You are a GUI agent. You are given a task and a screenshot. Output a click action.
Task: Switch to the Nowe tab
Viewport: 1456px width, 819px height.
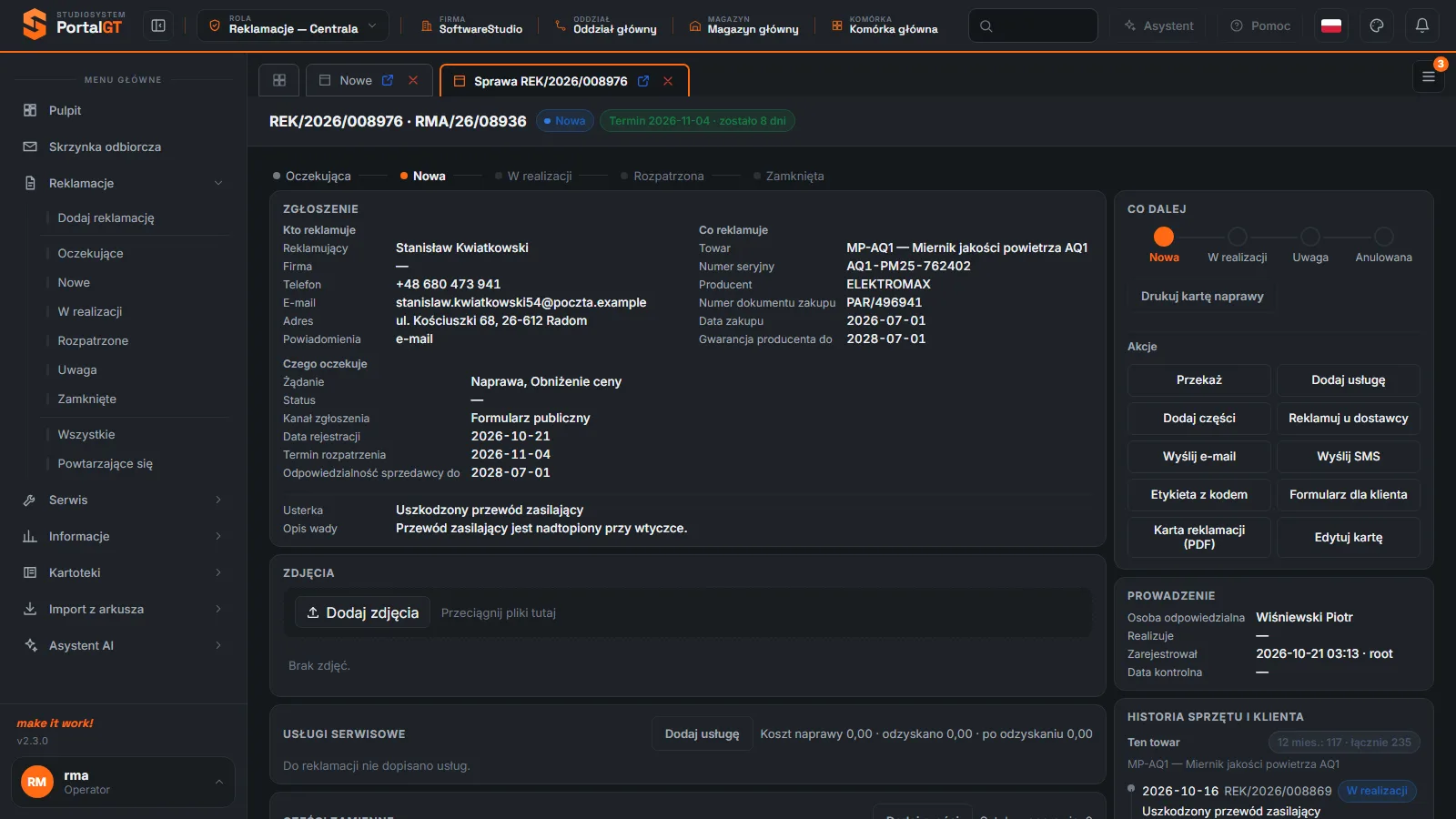[x=356, y=80]
